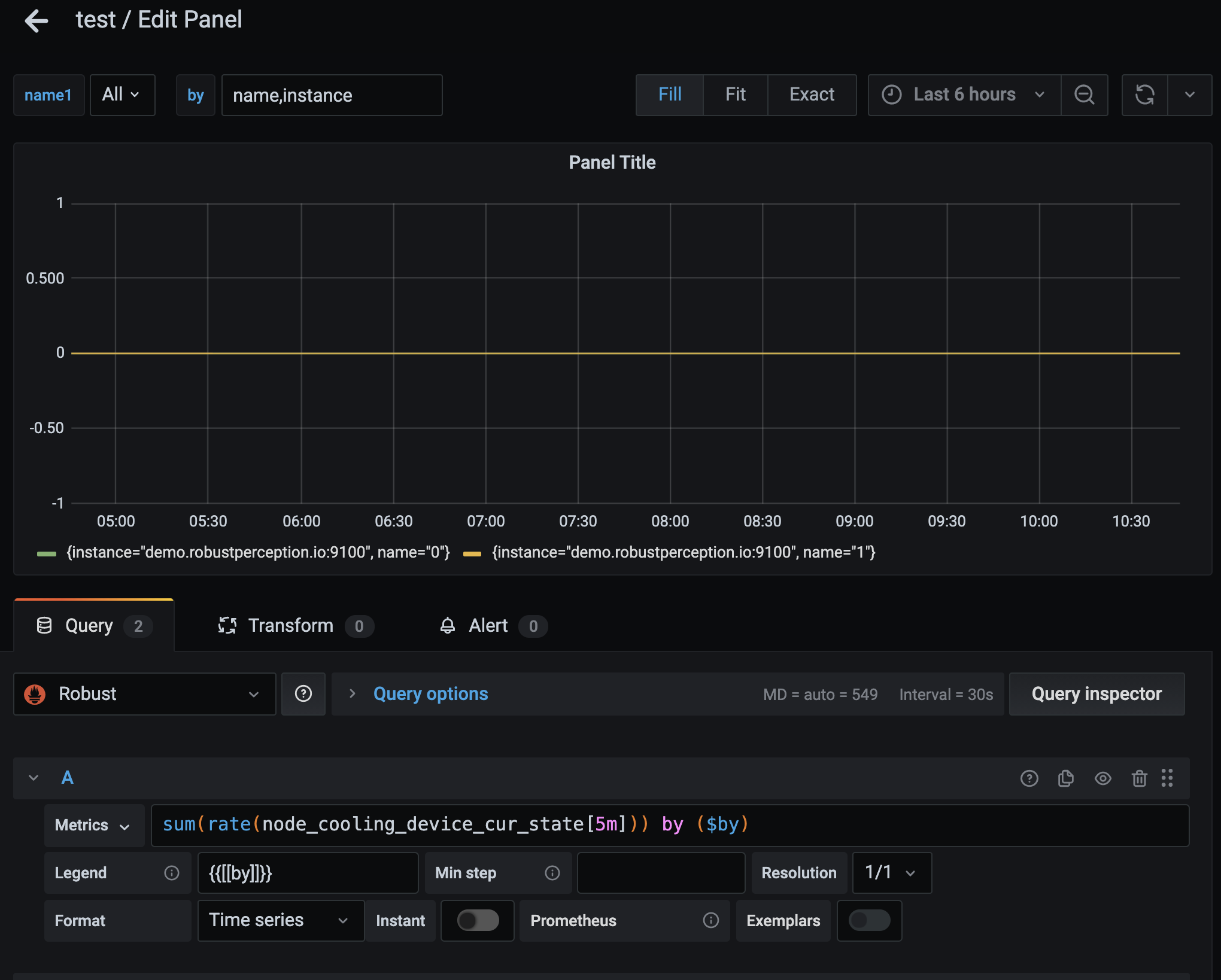Image resolution: width=1221 pixels, height=980 pixels.
Task: Refresh the dashboard data
Action: click(x=1145, y=95)
